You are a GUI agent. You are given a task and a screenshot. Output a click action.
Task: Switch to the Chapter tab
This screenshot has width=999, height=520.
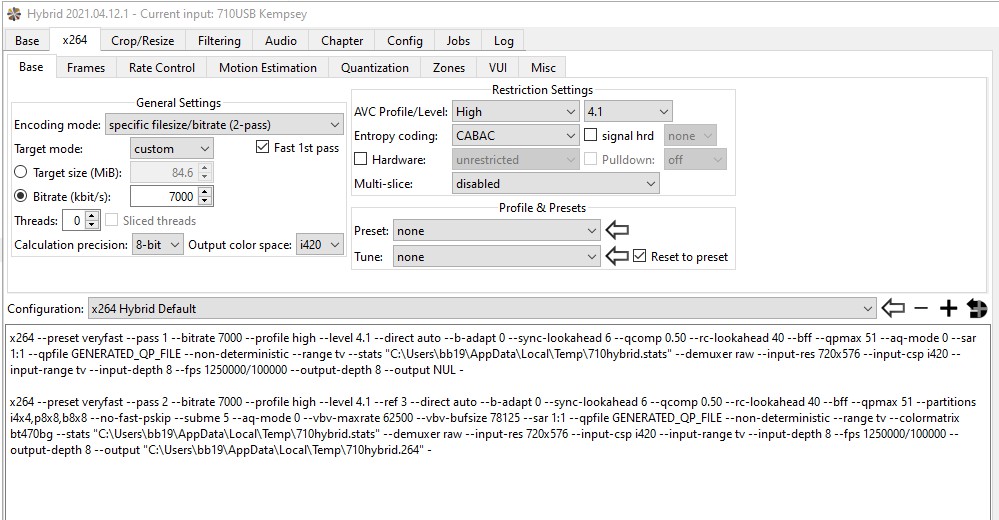coord(341,41)
